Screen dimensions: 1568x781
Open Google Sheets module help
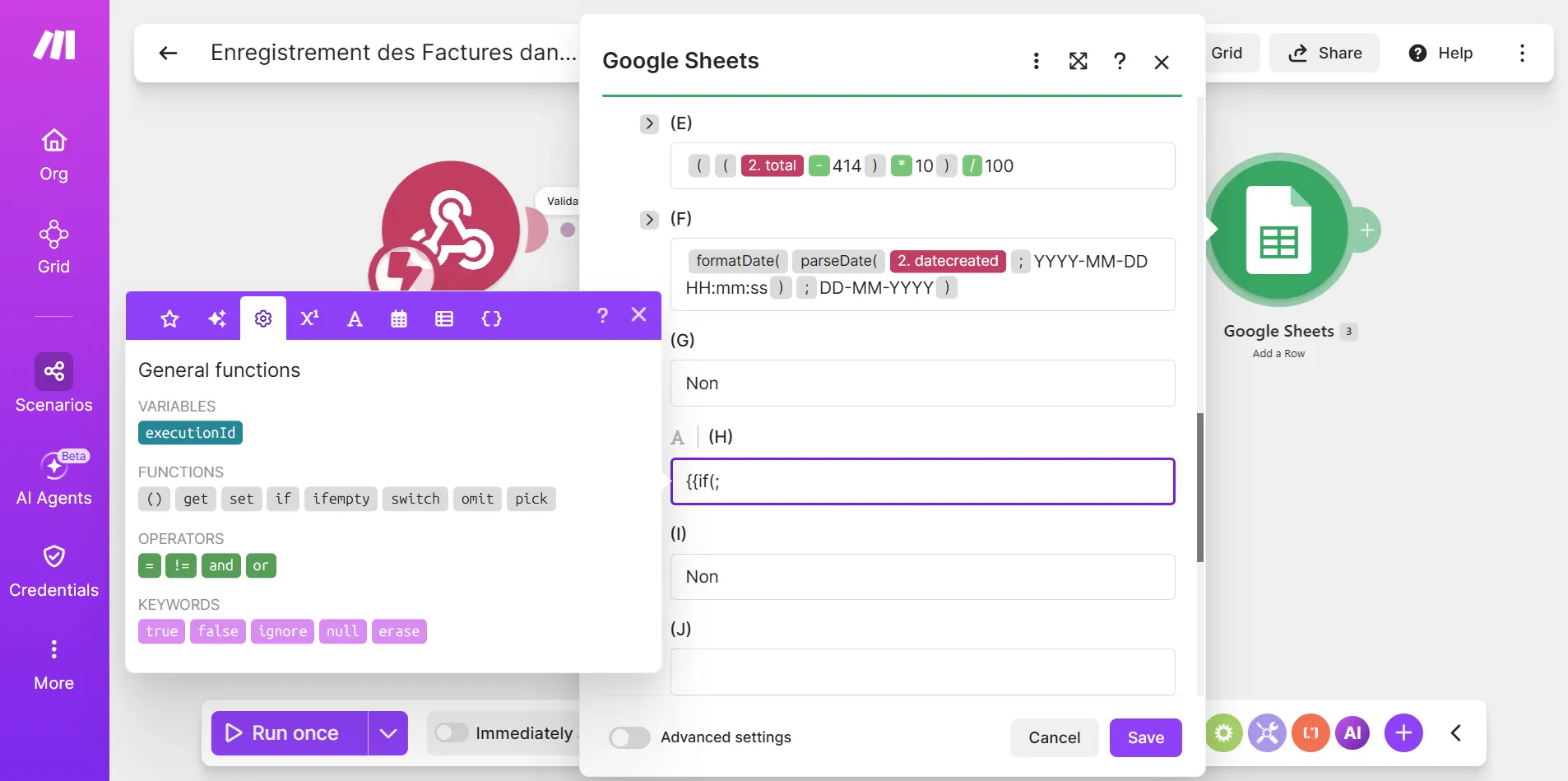1120,61
